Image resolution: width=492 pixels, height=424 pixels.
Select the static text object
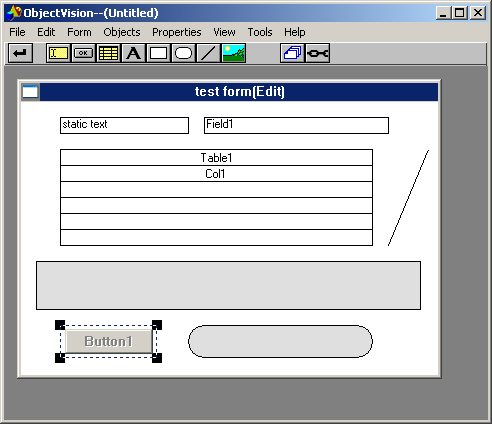(x=124, y=125)
